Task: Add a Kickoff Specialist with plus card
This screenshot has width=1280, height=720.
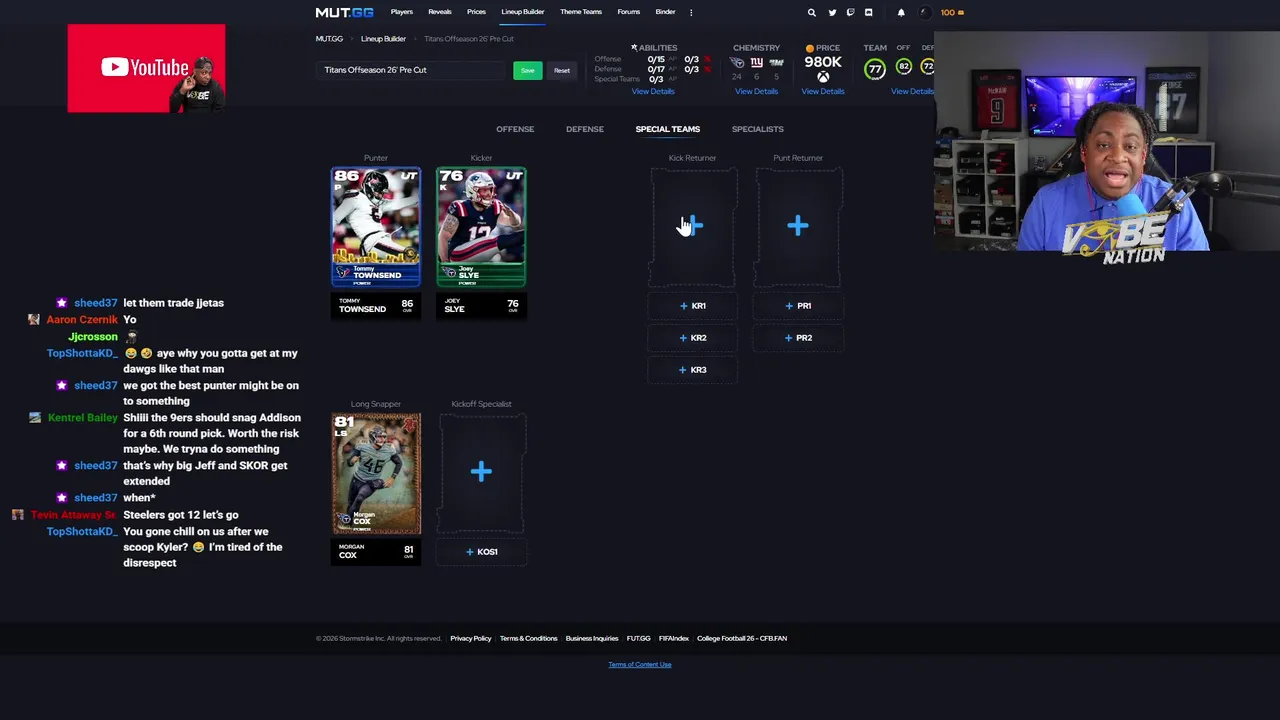Action: pos(481,472)
